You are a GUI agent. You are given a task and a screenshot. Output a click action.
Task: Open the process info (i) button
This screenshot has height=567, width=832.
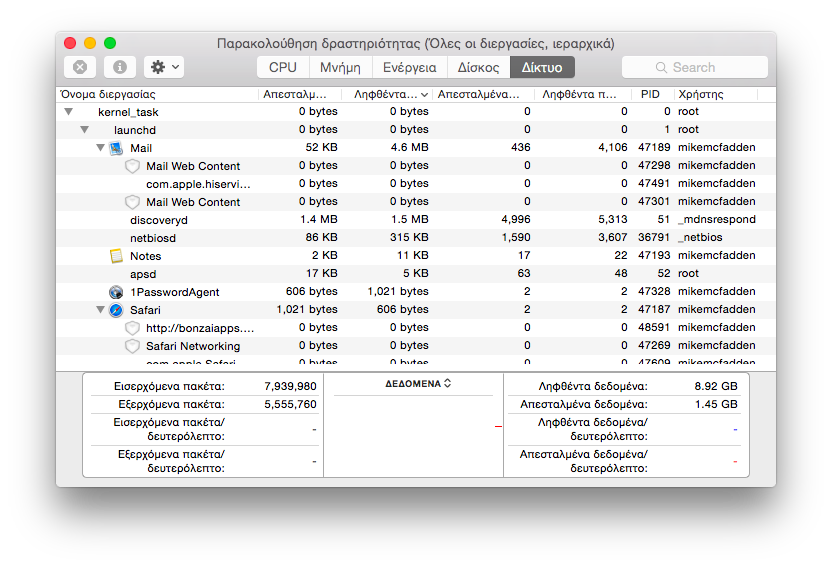(x=120, y=67)
